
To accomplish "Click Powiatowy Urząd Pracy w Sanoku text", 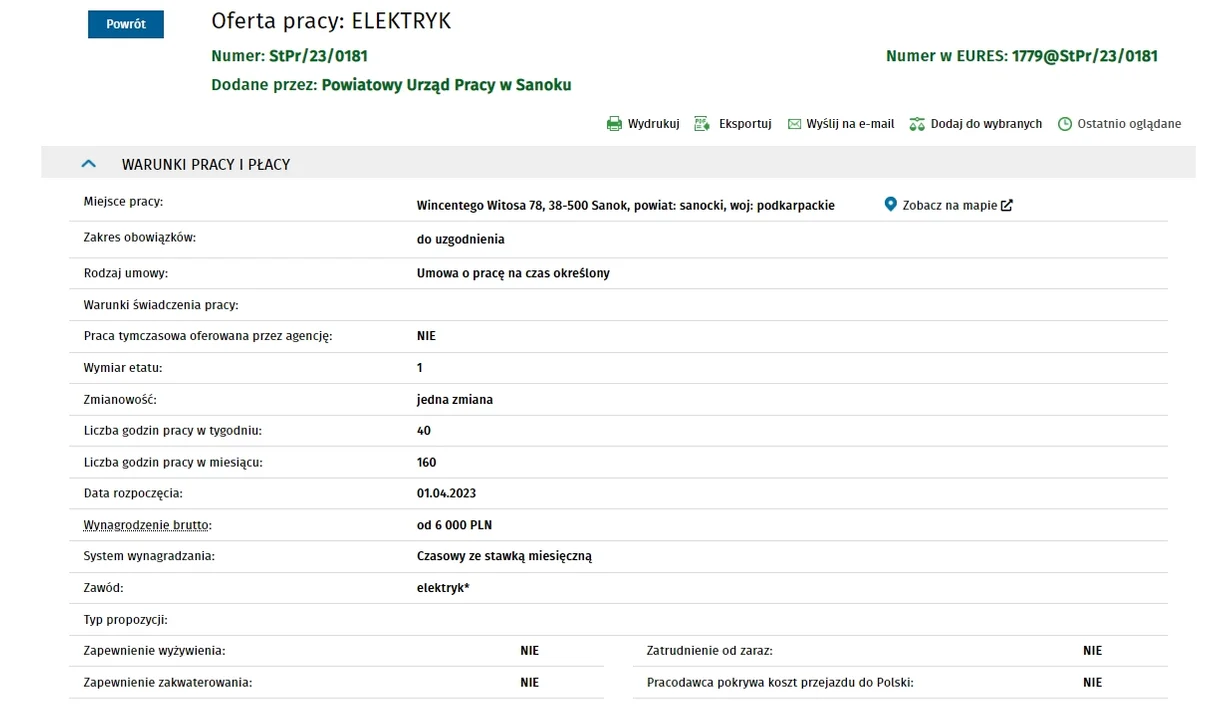I will pyautogui.click(x=446, y=85).
